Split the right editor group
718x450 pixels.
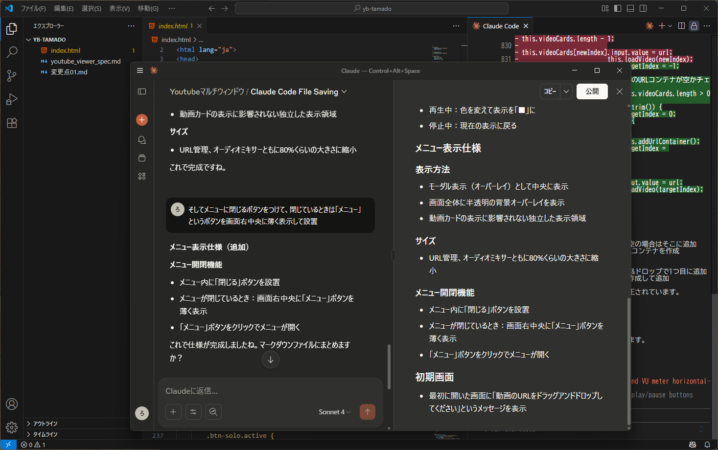coord(681,26)
